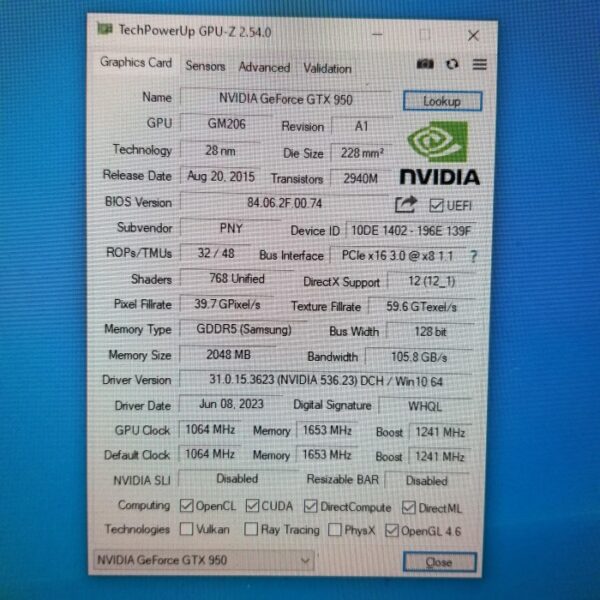
Task: Click the Name field showing GeForce GTX 950
Action: (285, 98)
